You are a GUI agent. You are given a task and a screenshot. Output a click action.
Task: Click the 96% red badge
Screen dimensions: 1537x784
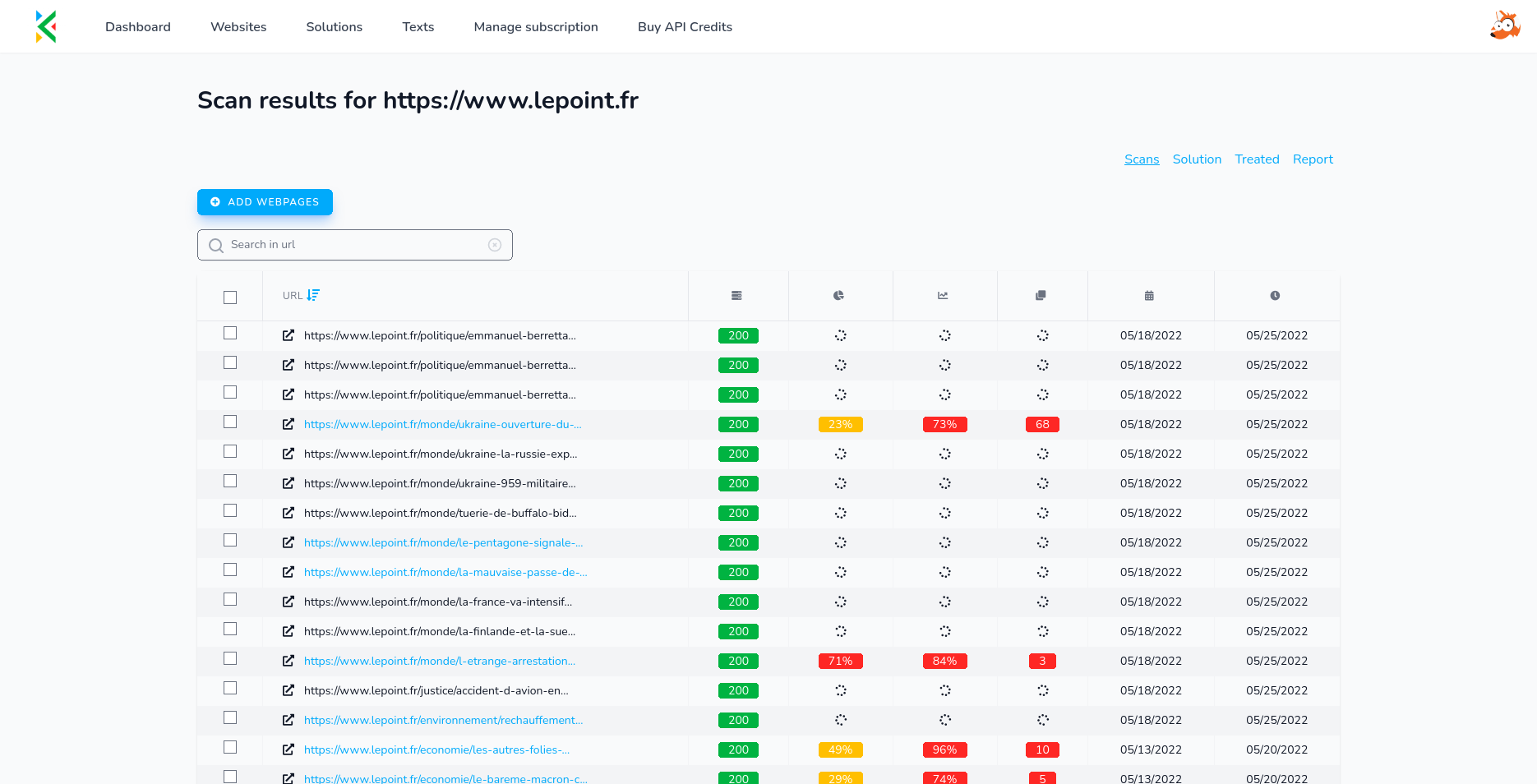(x=944, y=749)
